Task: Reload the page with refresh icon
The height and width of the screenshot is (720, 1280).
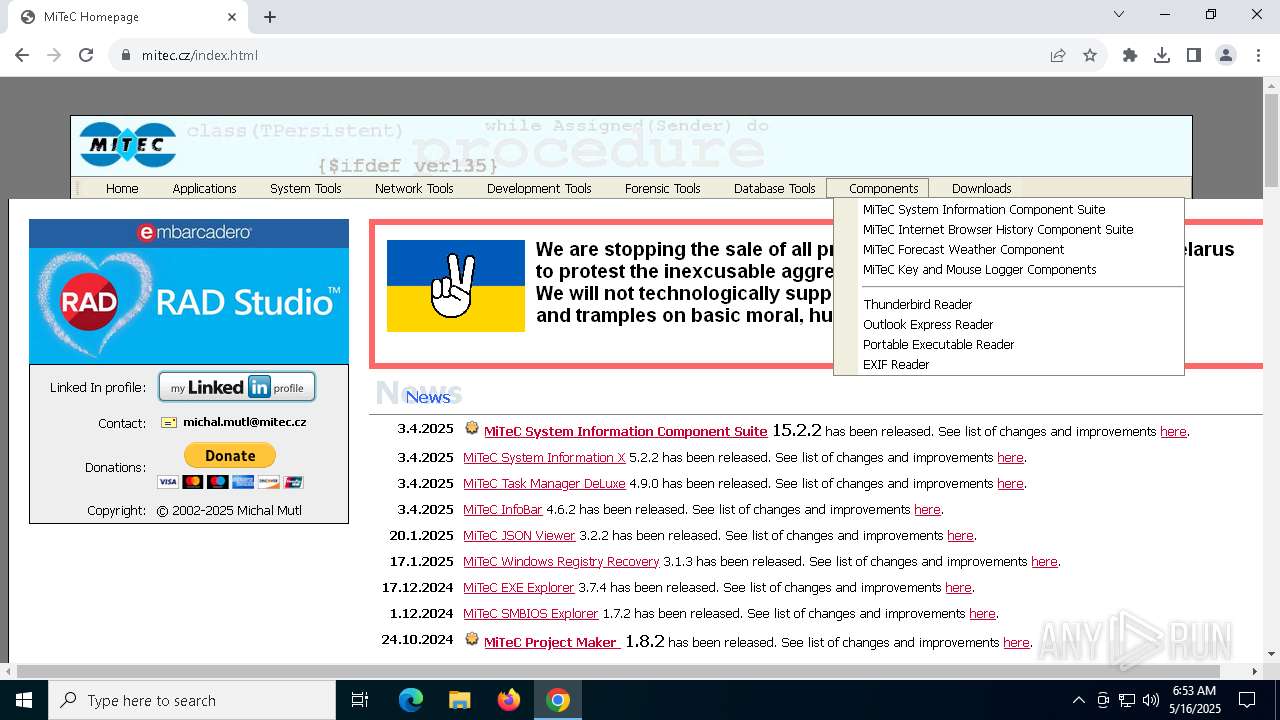Action: 86,55
